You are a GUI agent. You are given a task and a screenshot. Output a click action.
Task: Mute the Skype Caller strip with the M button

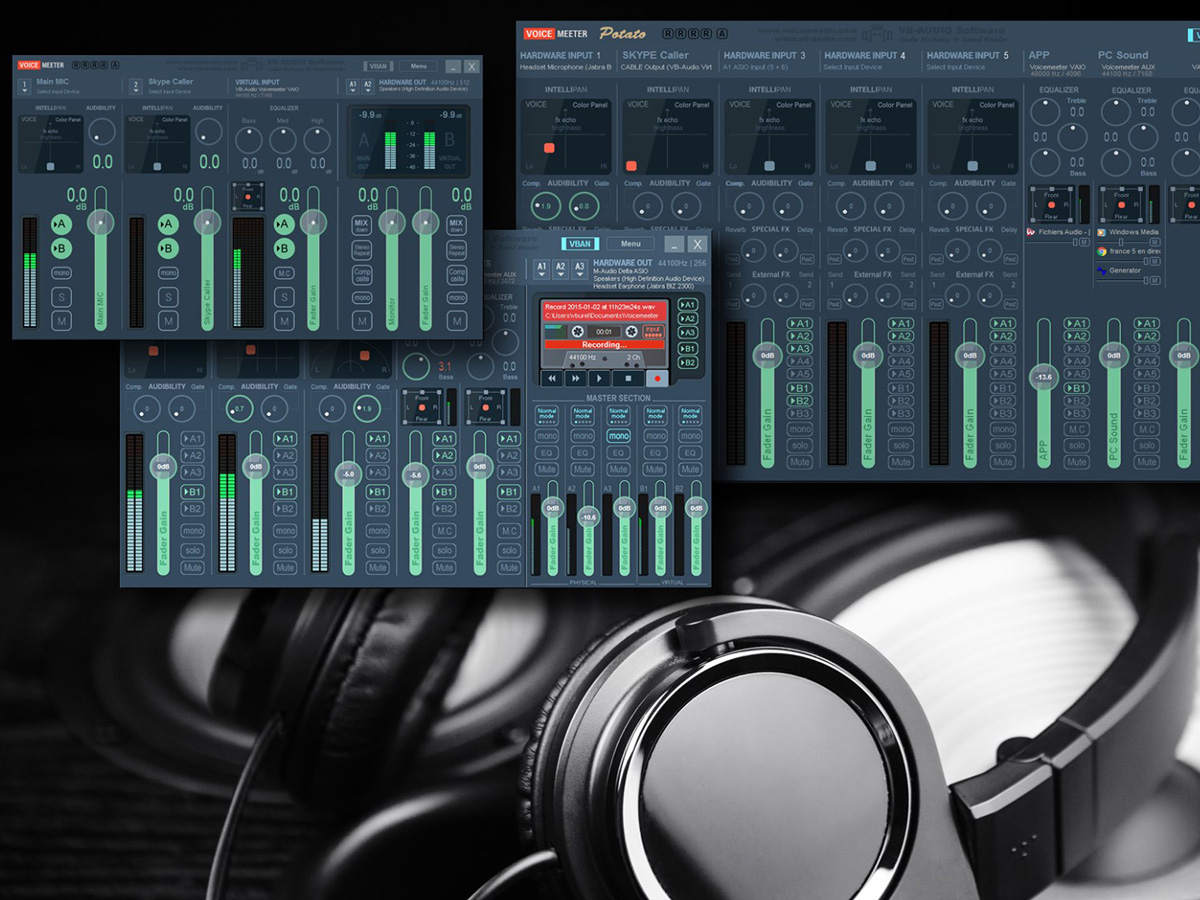(168, 321)
